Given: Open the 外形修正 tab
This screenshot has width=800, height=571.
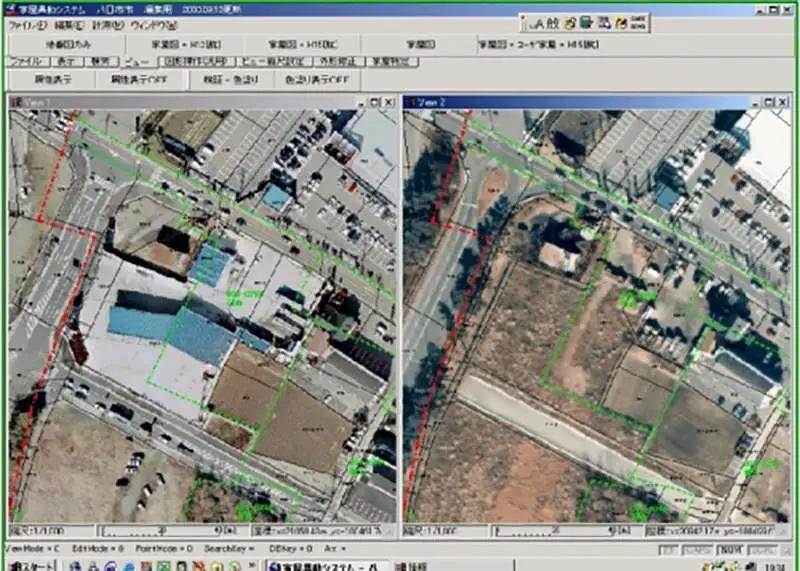Looking at the screenshot, I should 339,62.
